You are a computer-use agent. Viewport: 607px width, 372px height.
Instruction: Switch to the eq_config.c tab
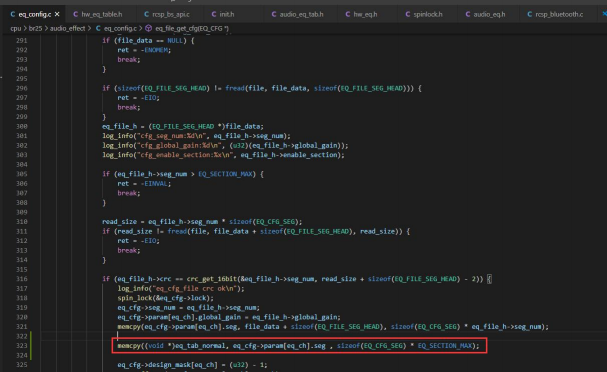[34, 14]
